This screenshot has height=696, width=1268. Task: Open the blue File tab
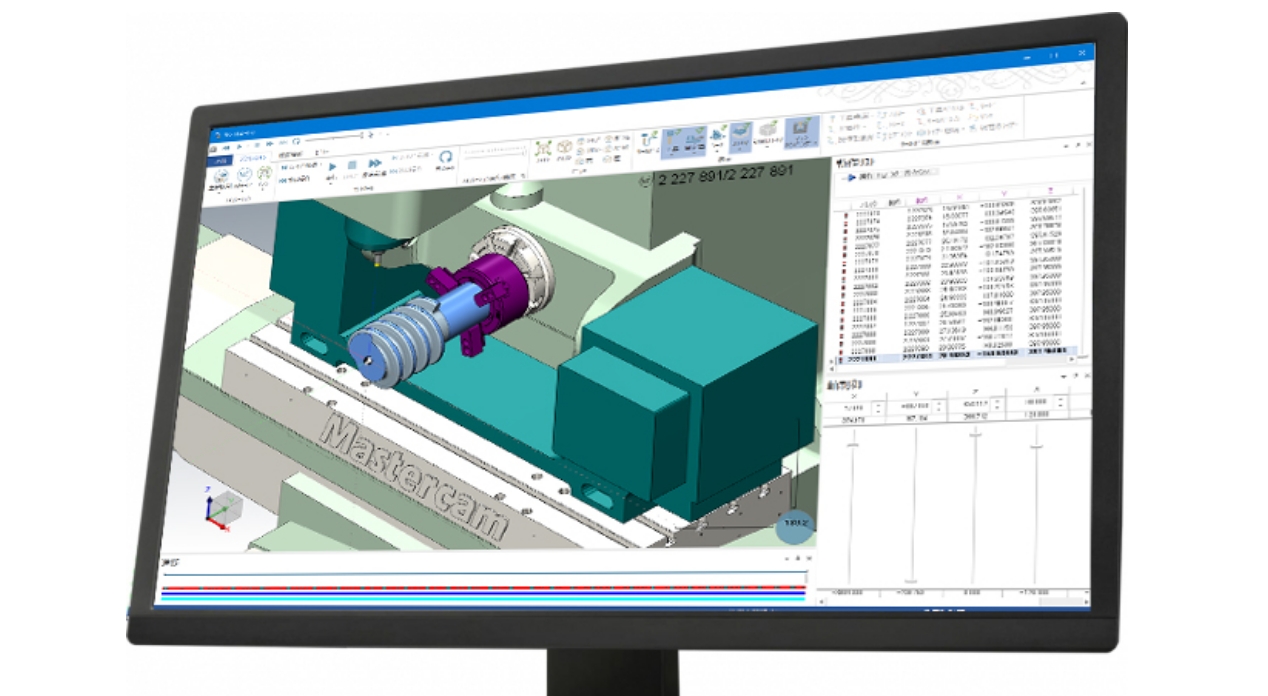(218, 160)
